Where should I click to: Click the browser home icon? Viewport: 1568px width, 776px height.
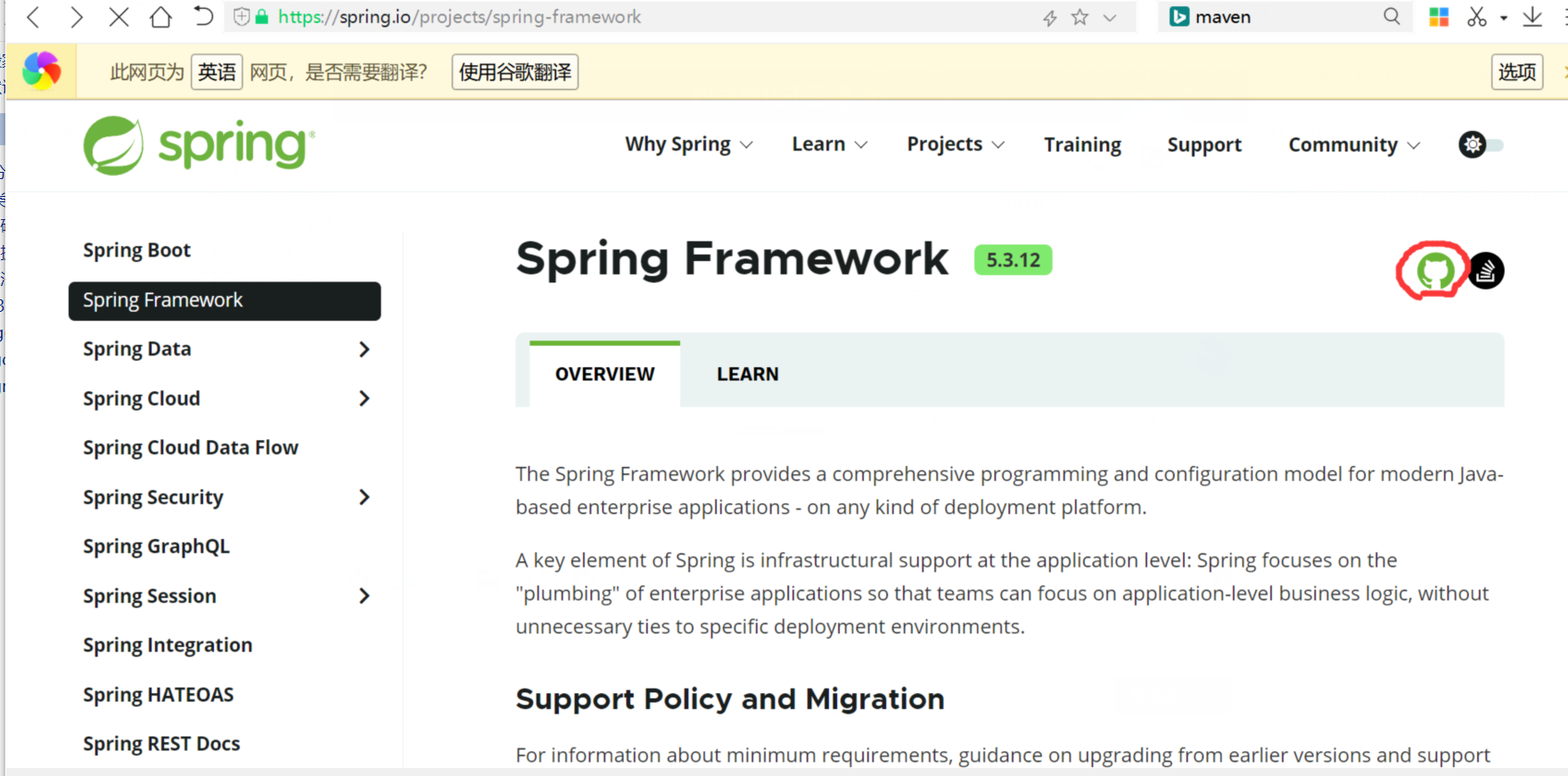tap(160, 17)
